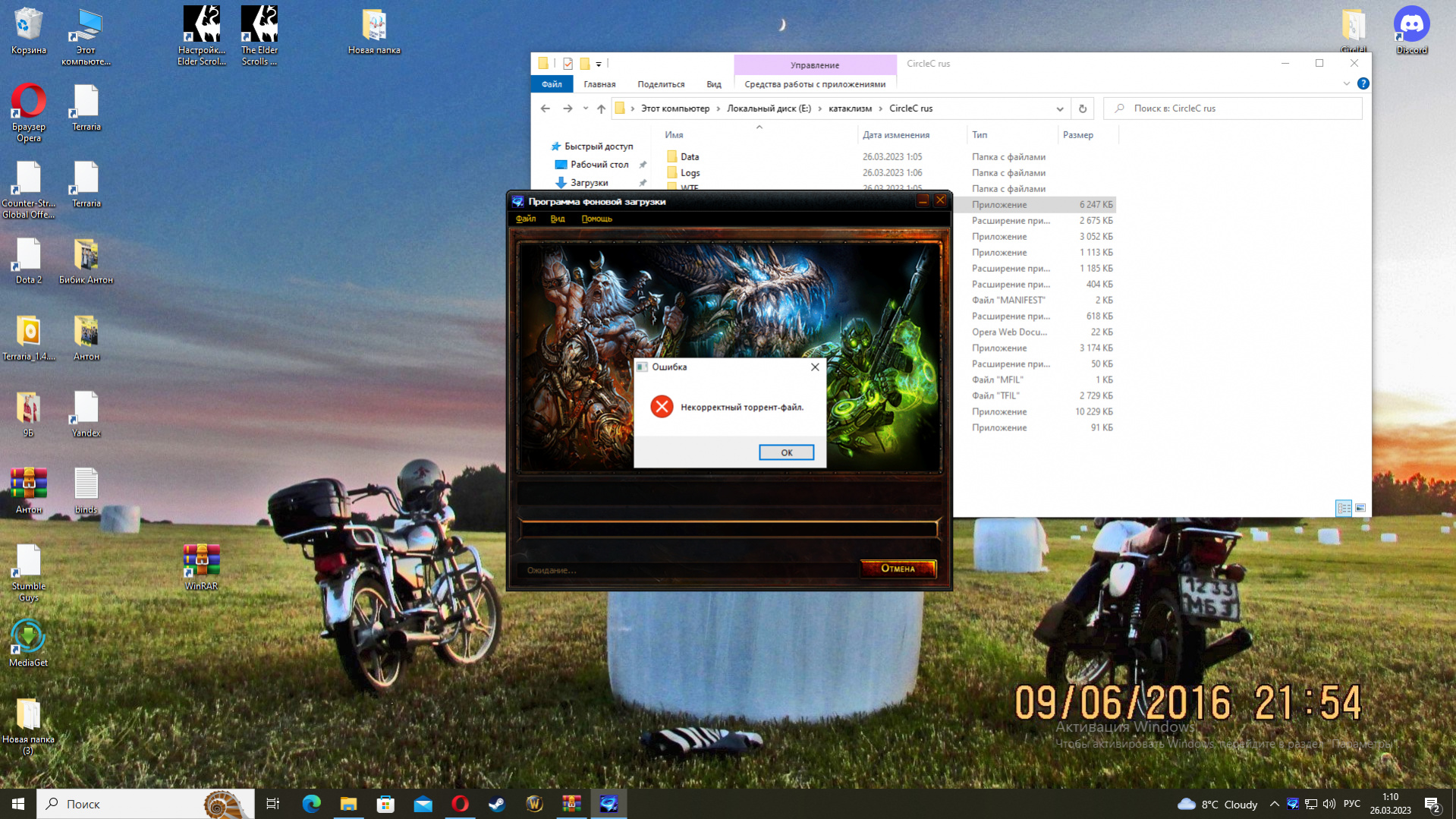1456x819 pixels.
Task: Click OK in the error dialog
Action: point(786,452)
